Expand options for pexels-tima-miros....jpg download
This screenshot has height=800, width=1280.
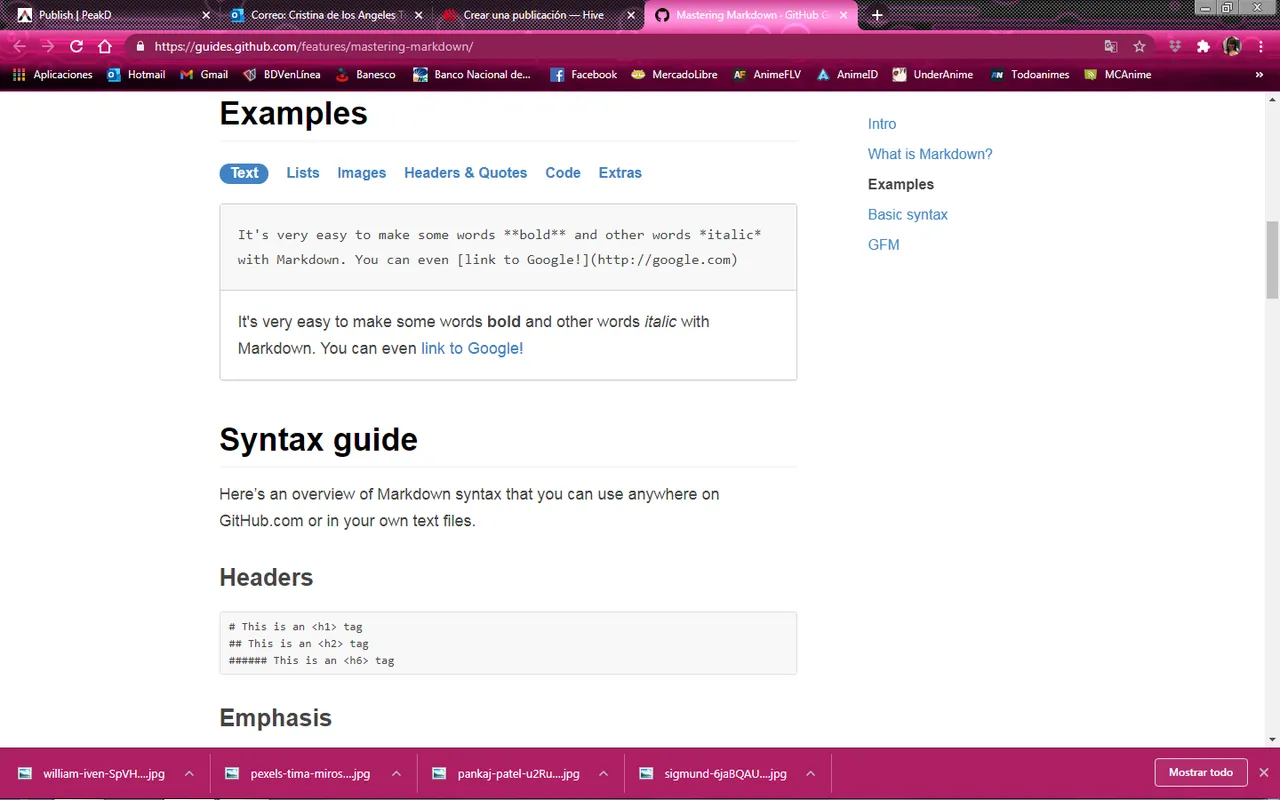396,773
